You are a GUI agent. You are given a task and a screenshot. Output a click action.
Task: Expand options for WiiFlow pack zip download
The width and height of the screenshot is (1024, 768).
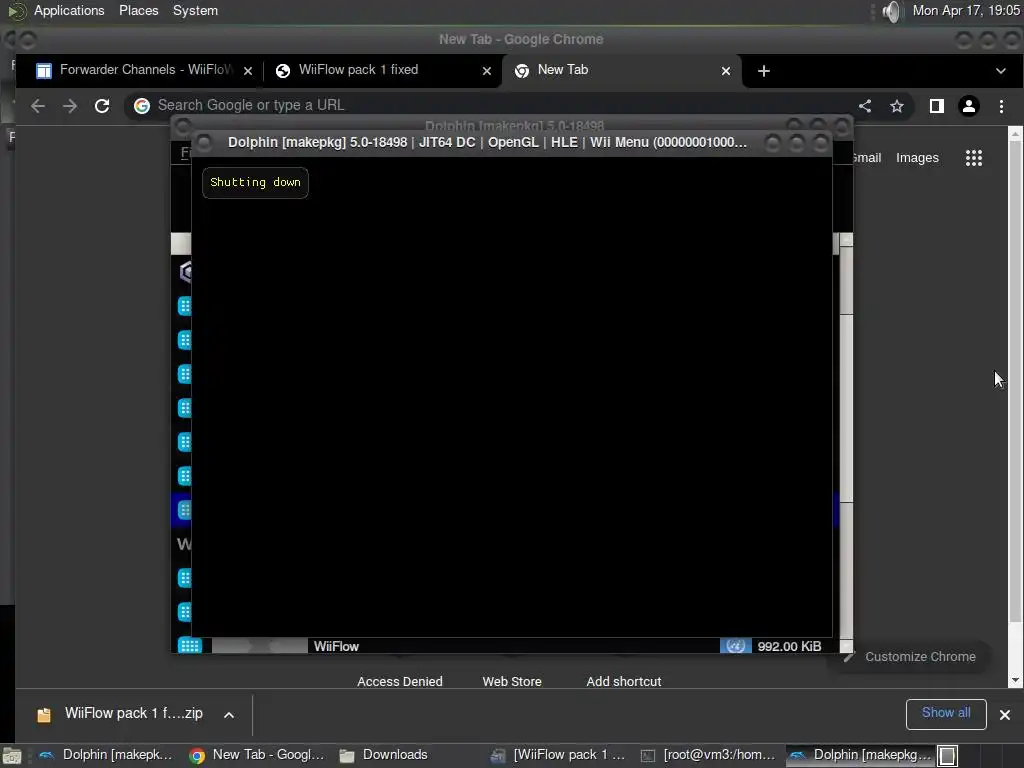[x=229, y=714]
